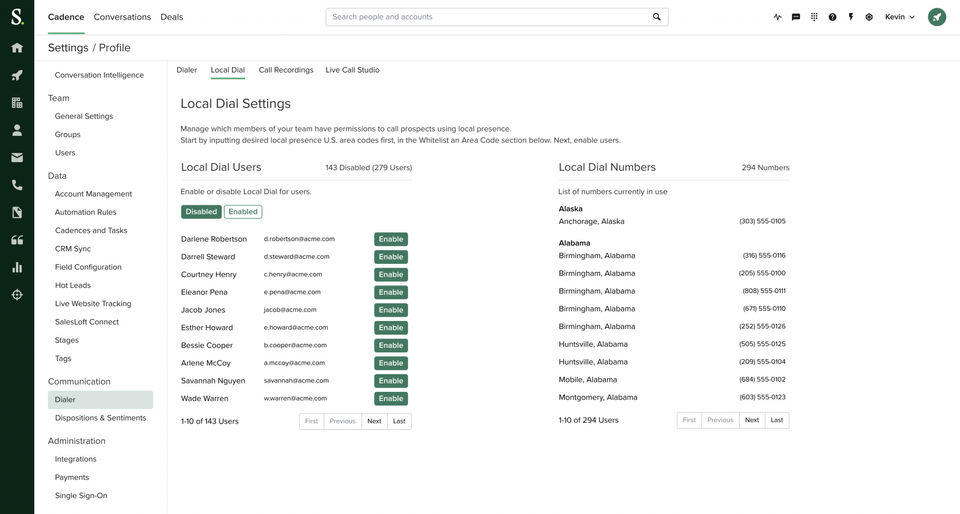Open Dispositions & Sentiments settings

pyautogui.click(x=100, y=418)
